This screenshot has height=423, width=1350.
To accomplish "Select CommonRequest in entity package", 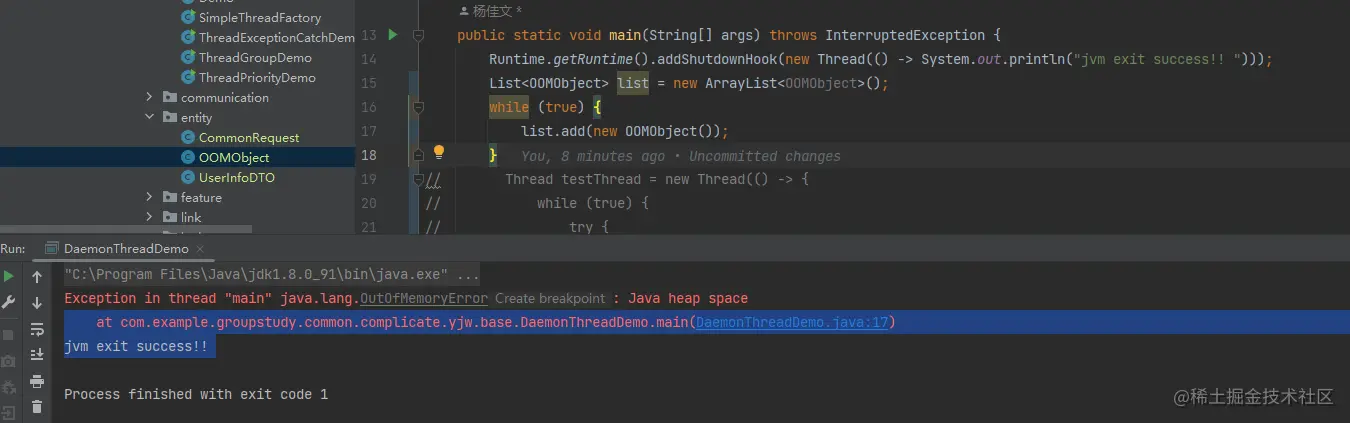I will 249,137.
